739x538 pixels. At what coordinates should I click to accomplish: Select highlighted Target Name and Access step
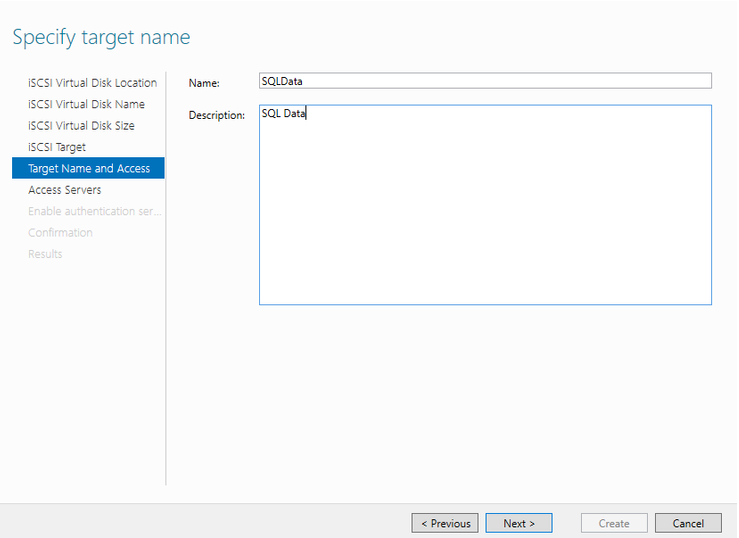point(88,169)
